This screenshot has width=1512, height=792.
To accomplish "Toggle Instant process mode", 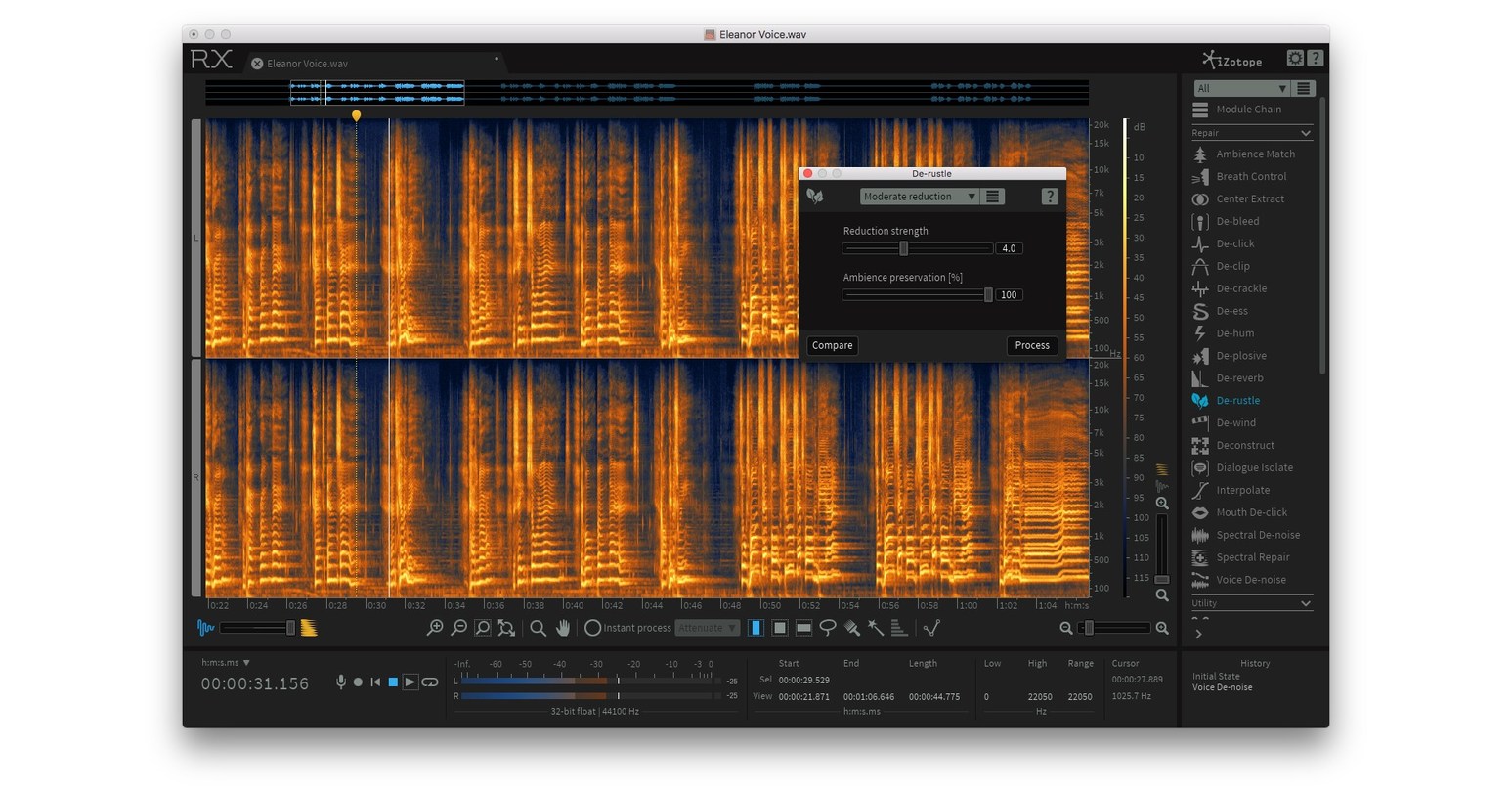I will click(x=593, y=628).
